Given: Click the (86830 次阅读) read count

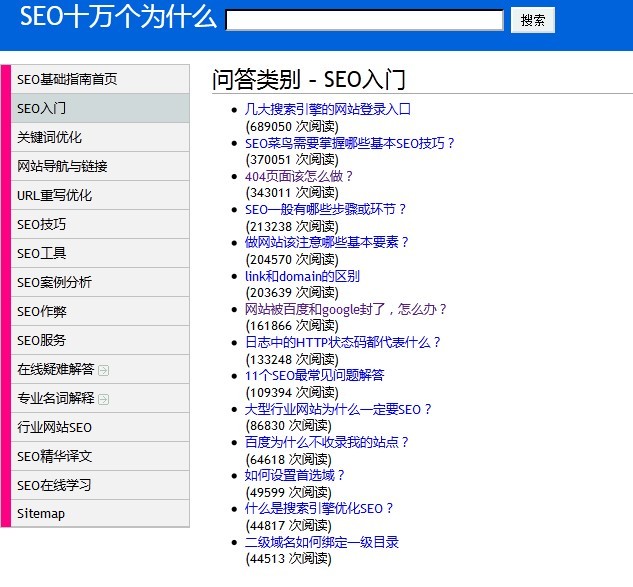Looking at the screenshot, I should (288, 426).
